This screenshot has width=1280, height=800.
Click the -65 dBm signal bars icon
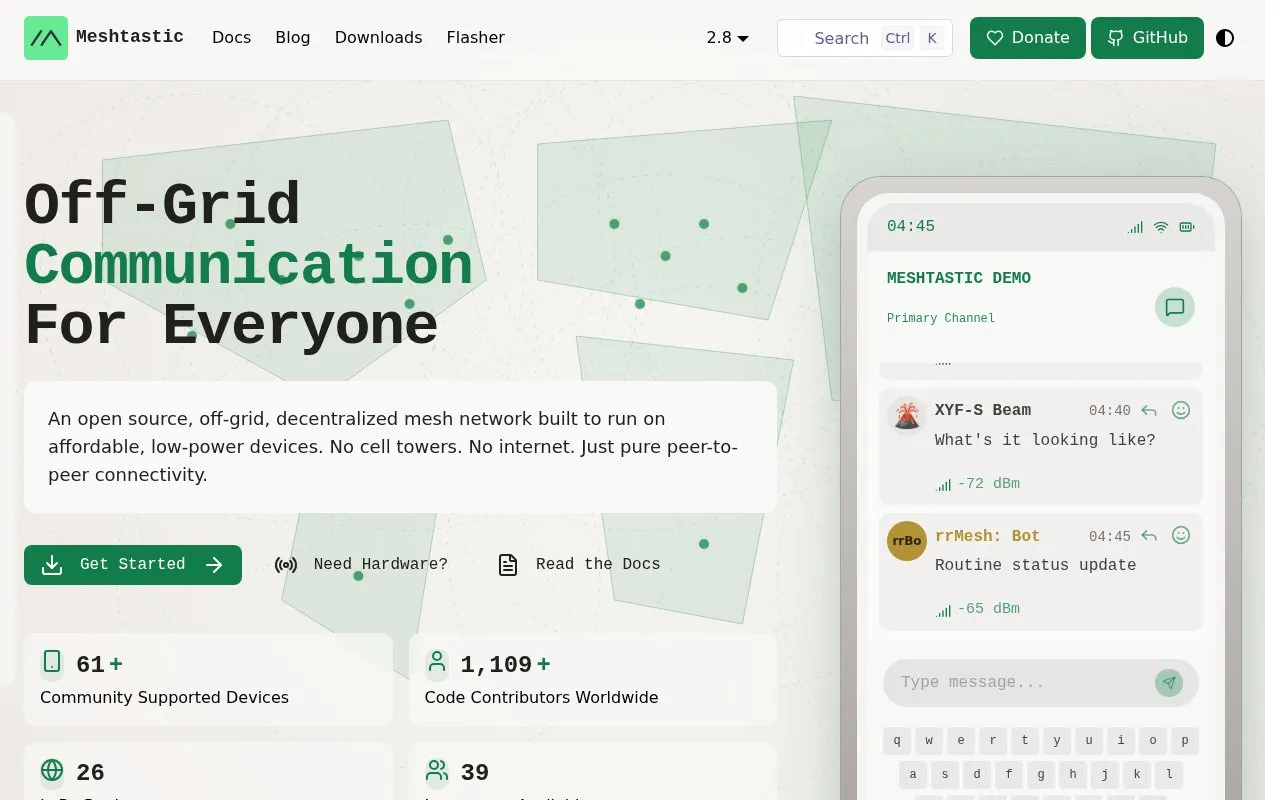[x=943, y=610]
